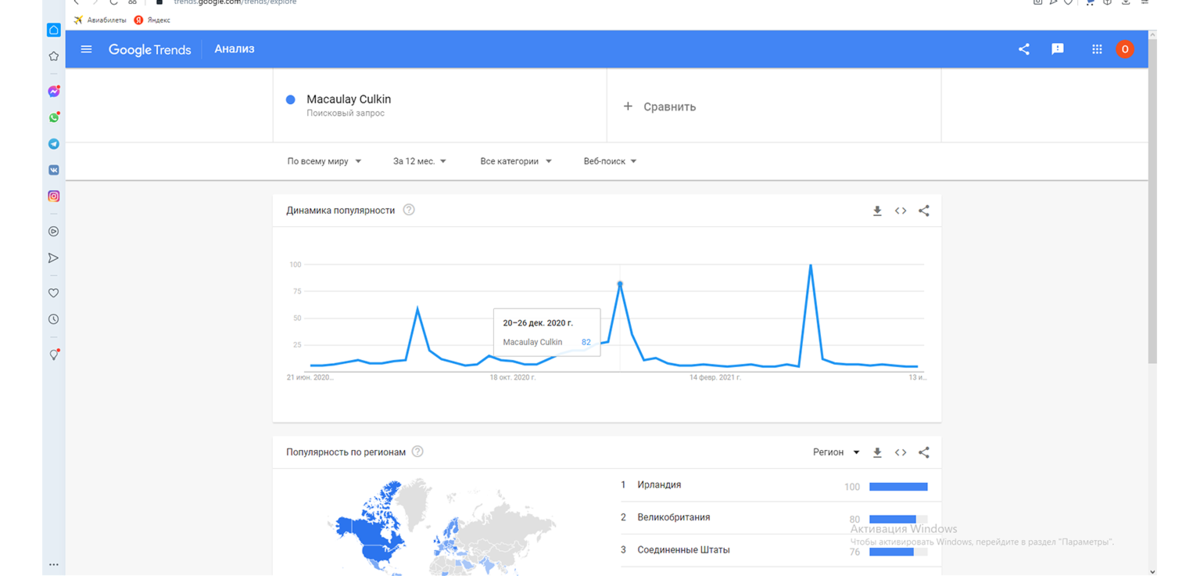Open the sidebar history clock icon
Image resolution: width=1200 pixels, height=576 pixels.
coord(54,319)
